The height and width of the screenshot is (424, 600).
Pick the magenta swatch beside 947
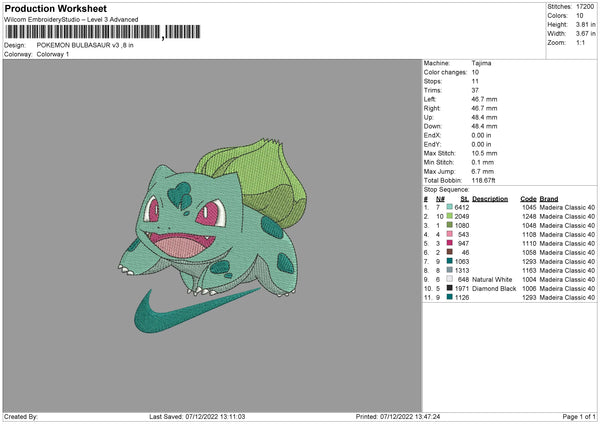[450, 243]
